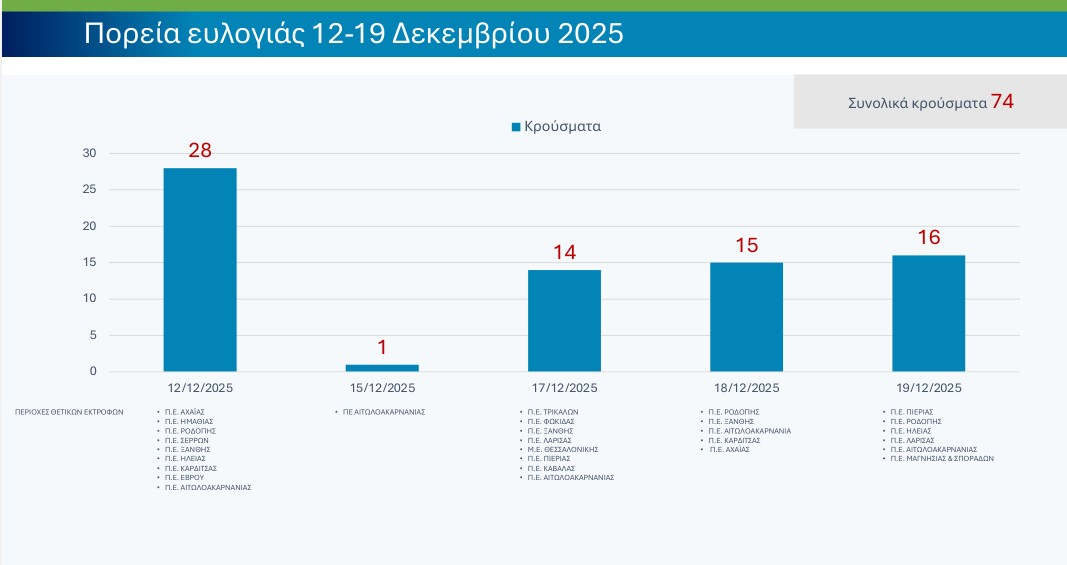Click the Συνολικά κρούσματα 74 box
This screenshot has width=1067, height=565.
tap(930, 102)
